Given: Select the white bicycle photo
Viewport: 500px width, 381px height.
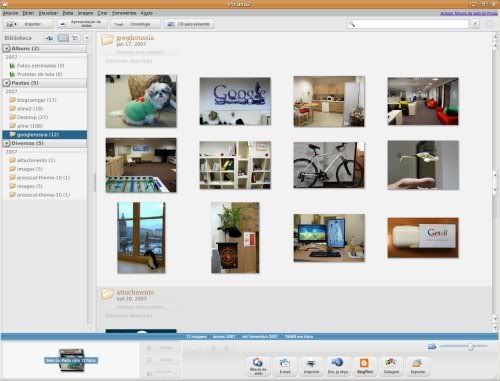Looking at the screenshot, I should pyautogui.click(x=329, y=165).
